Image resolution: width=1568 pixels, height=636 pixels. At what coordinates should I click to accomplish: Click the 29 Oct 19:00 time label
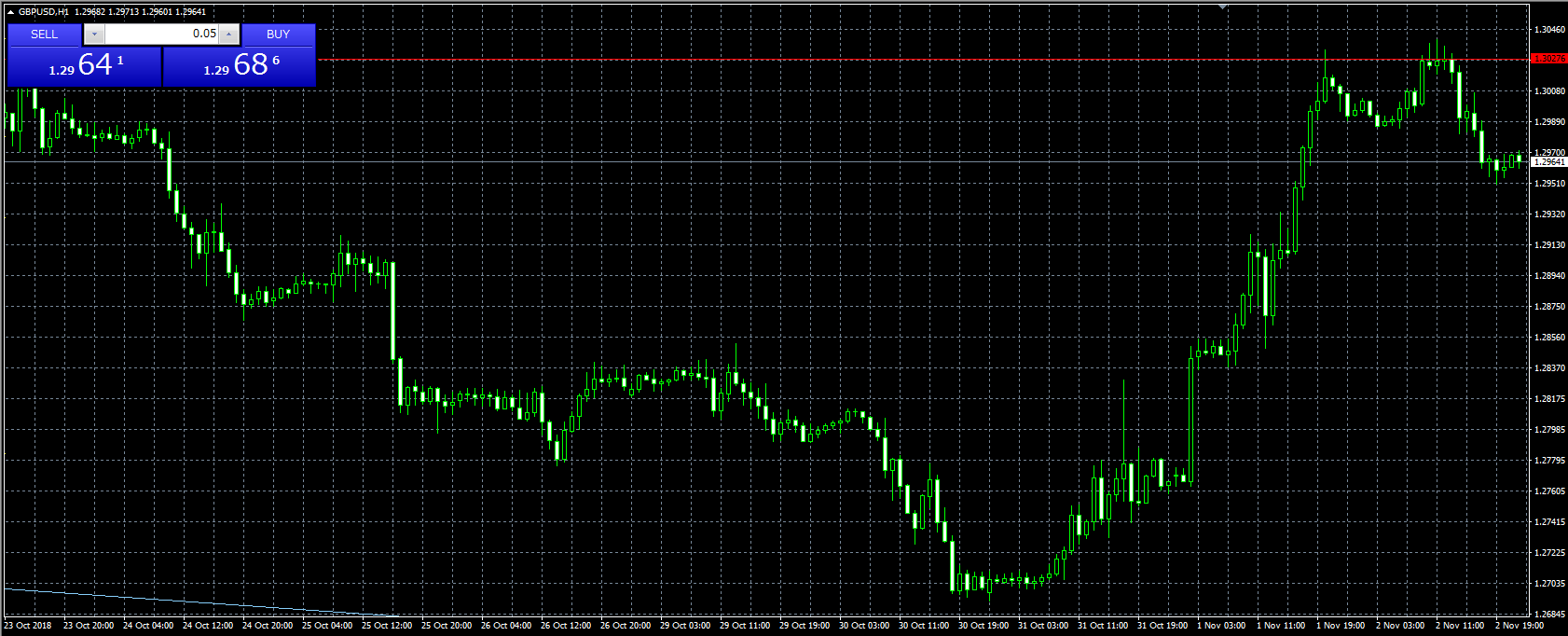pos(805,626)
